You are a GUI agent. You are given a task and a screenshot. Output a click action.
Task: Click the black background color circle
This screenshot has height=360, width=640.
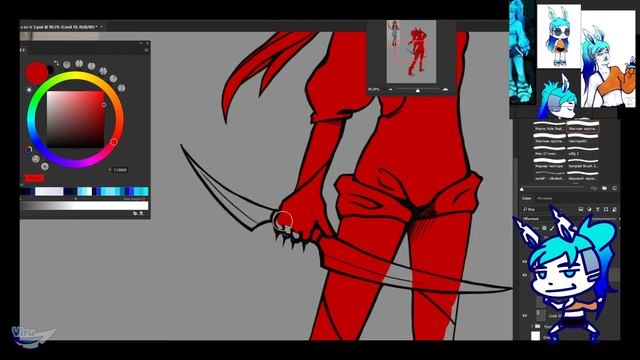pyautogui.click(x=50, y=70)
